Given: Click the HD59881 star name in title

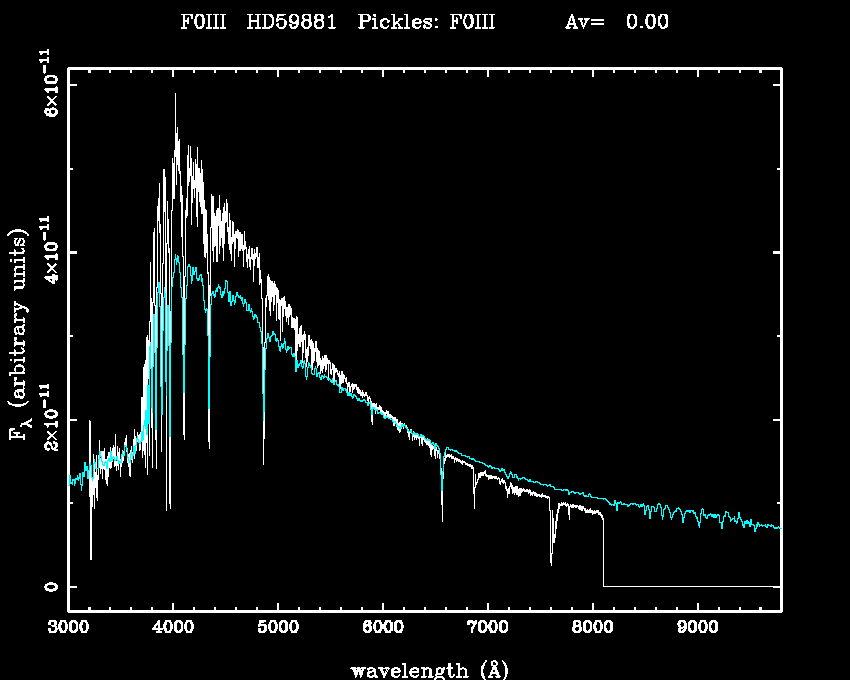Looking at the screenshot, I should click(x=291, y=22).
